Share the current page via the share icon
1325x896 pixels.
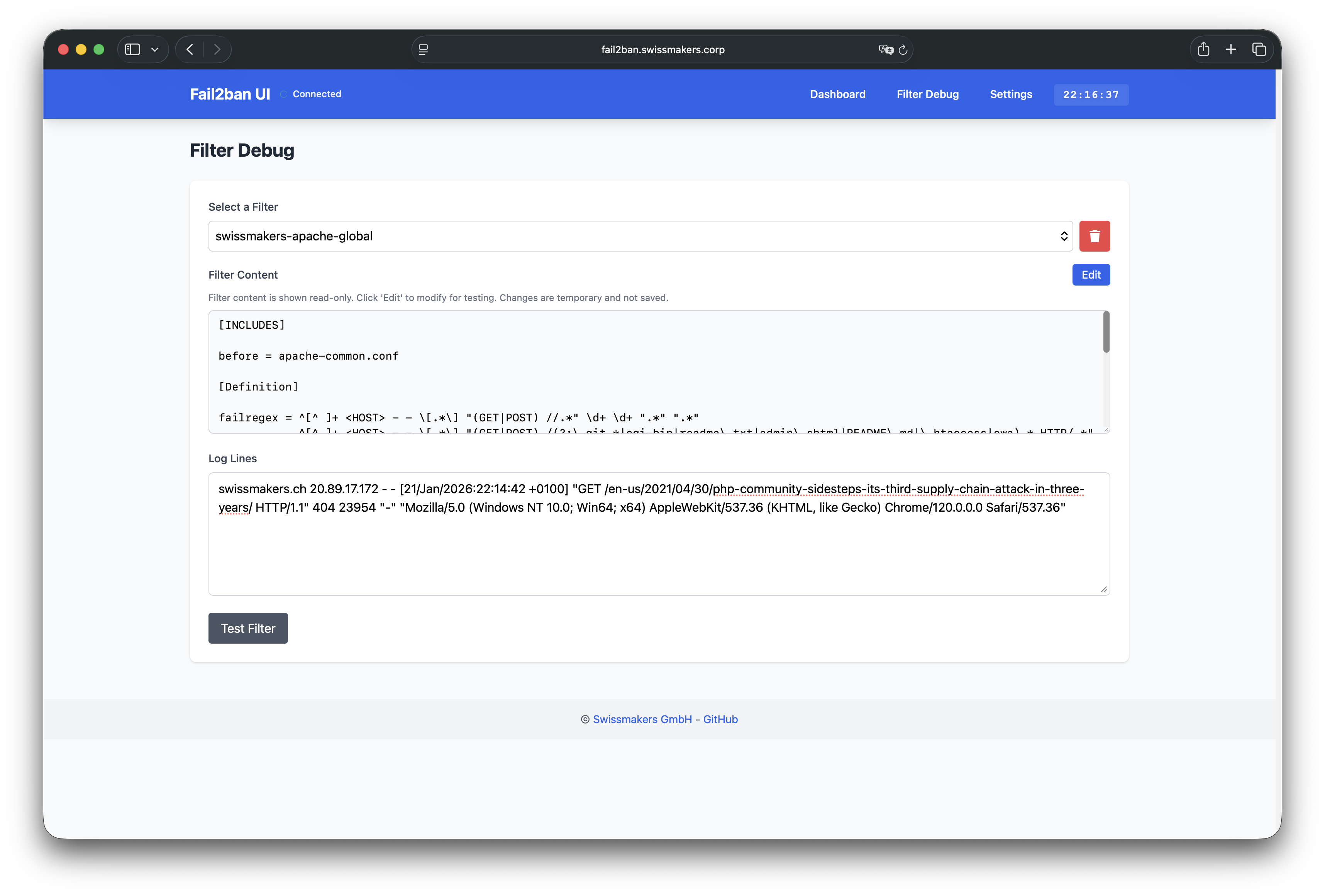point(1204,49)
